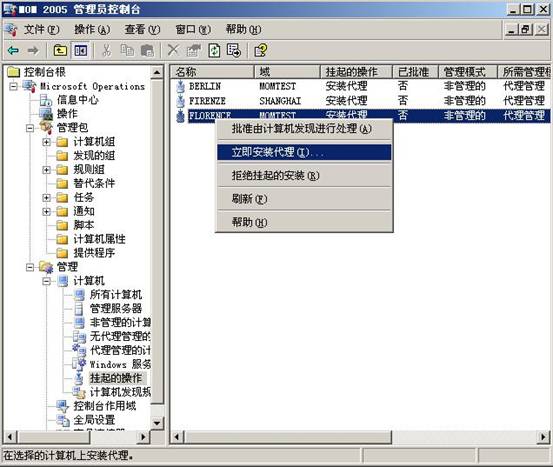Click the Delete X toolbar icon
553x467 pixels.
pyautogui.click(x=173, y=50)
